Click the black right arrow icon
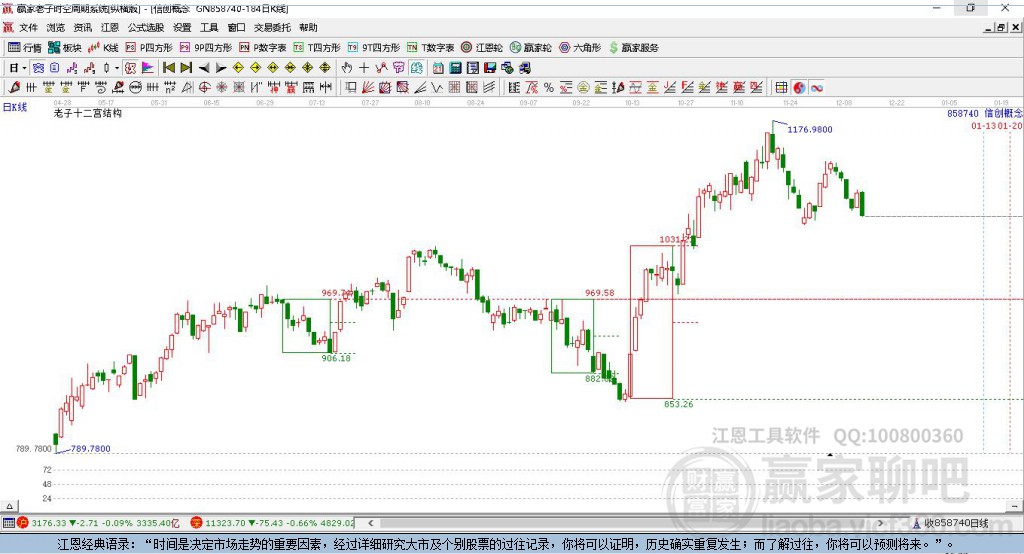Viewport: 1024px width, 554px height. point(221,68)
